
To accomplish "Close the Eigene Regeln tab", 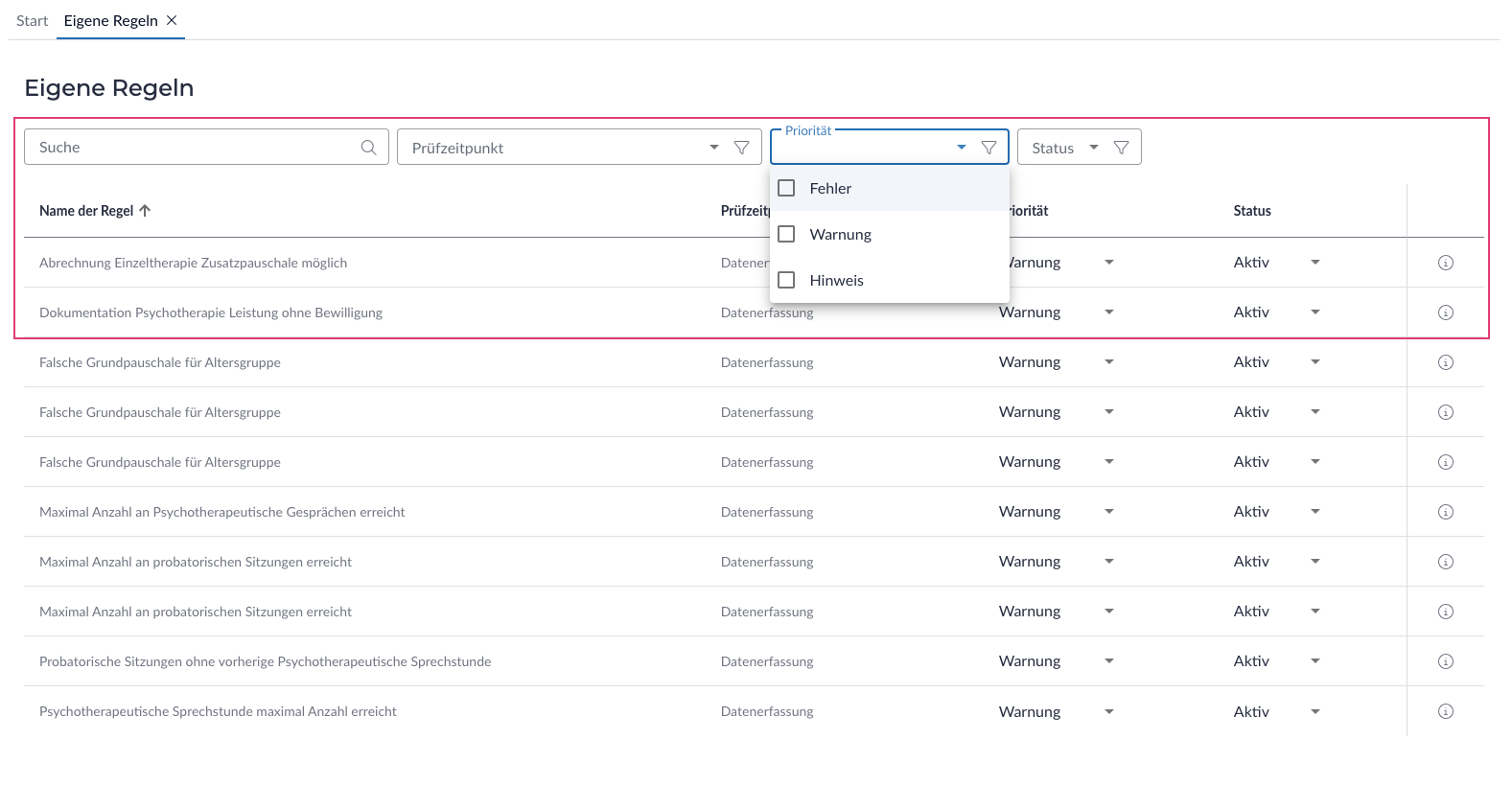I will click(172, 20).
